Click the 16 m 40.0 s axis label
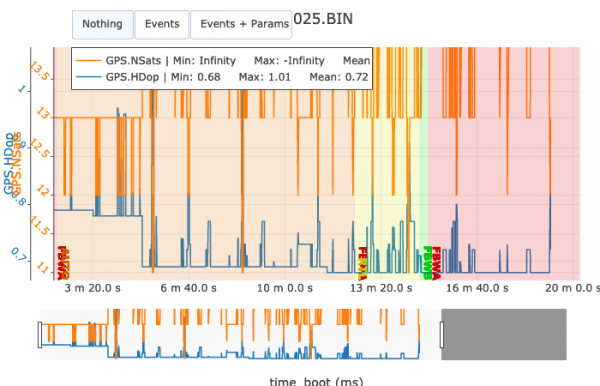Screen dimensions: 600x386 coord(477,288)
